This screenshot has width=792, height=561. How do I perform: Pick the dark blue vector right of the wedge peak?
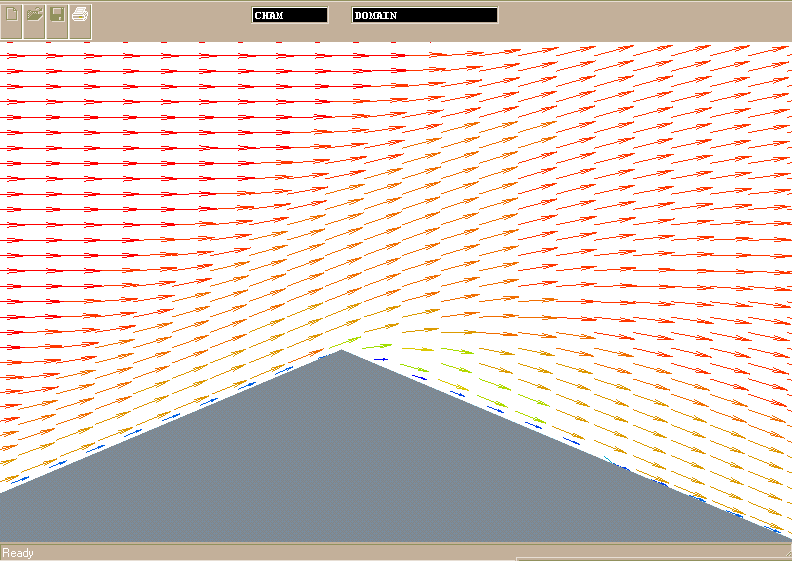click(381, 359)
